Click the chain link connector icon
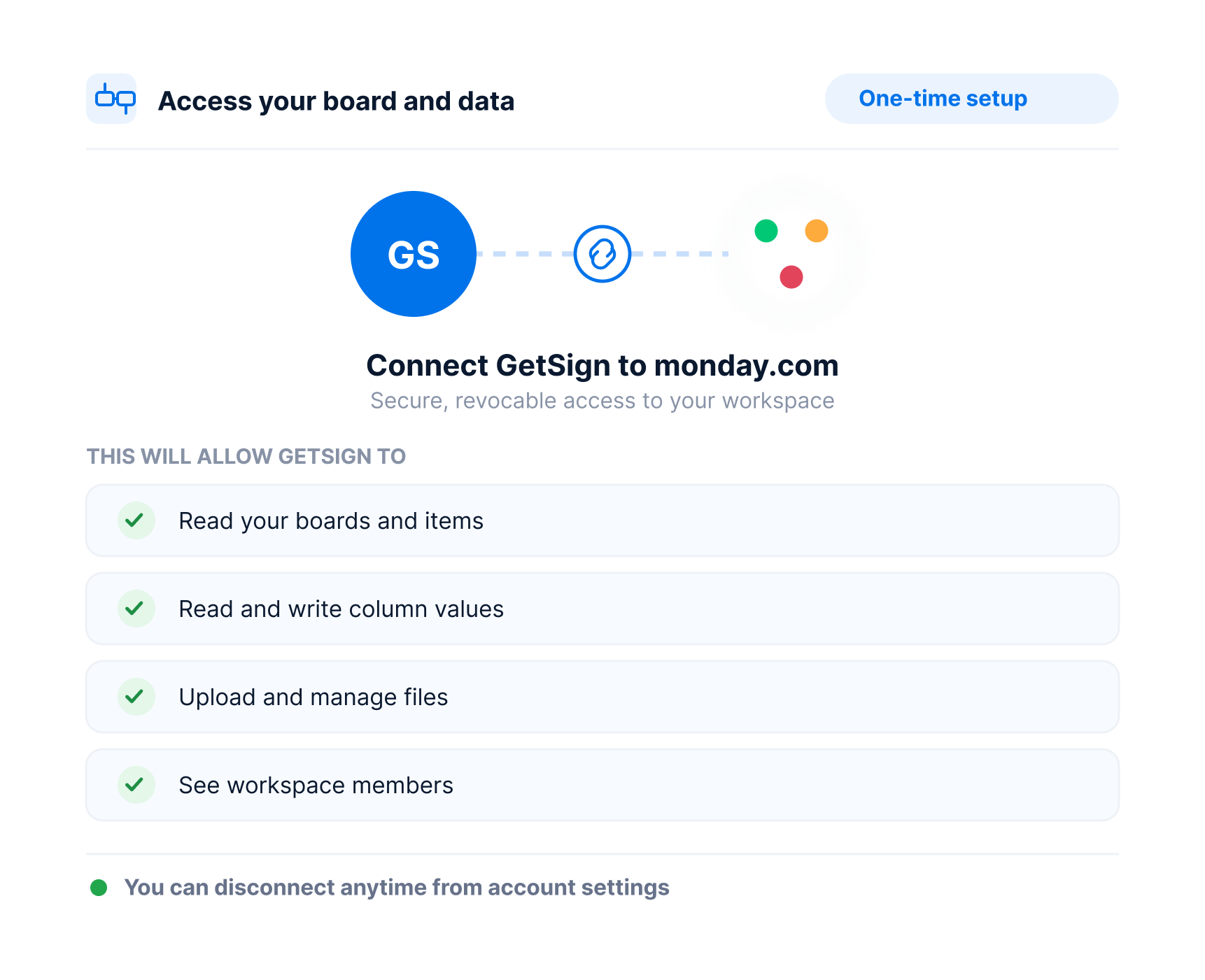Screen dimensions: 1205x980 point(602,254)
